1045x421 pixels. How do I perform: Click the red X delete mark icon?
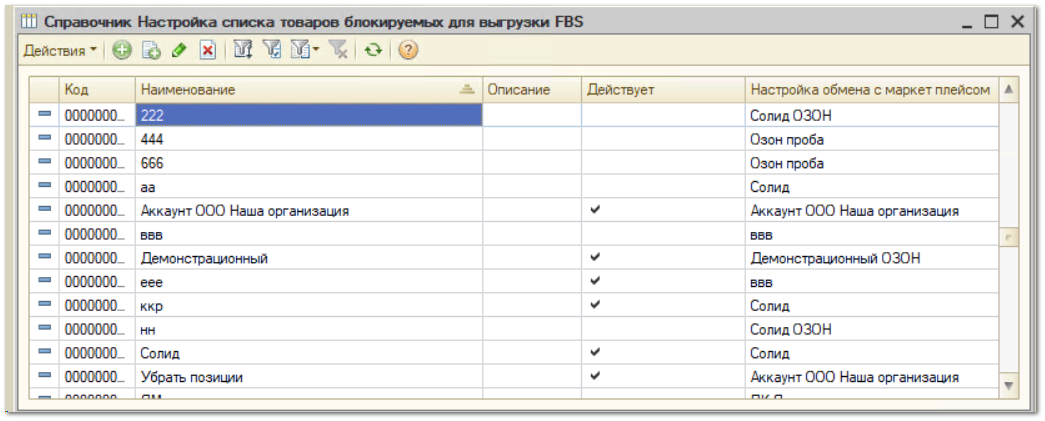[207, 51]
